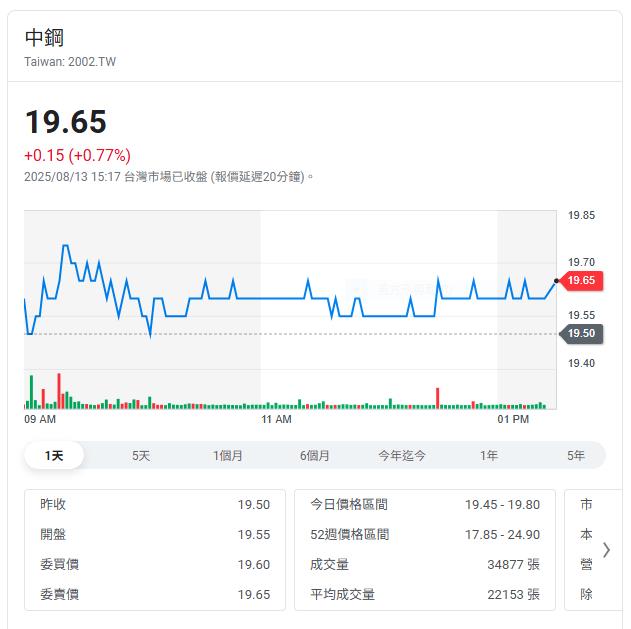Click the partially visible 市 stat label
Screen dimensions: 631x629
(586, 504)
